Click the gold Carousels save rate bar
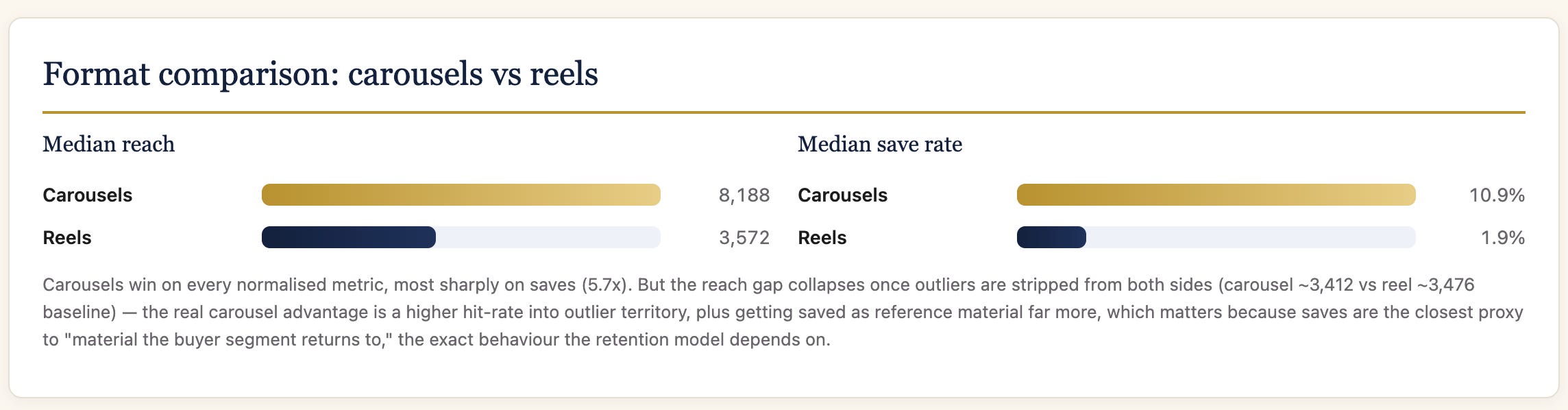1568x410 pixels. click(1216, 195)
